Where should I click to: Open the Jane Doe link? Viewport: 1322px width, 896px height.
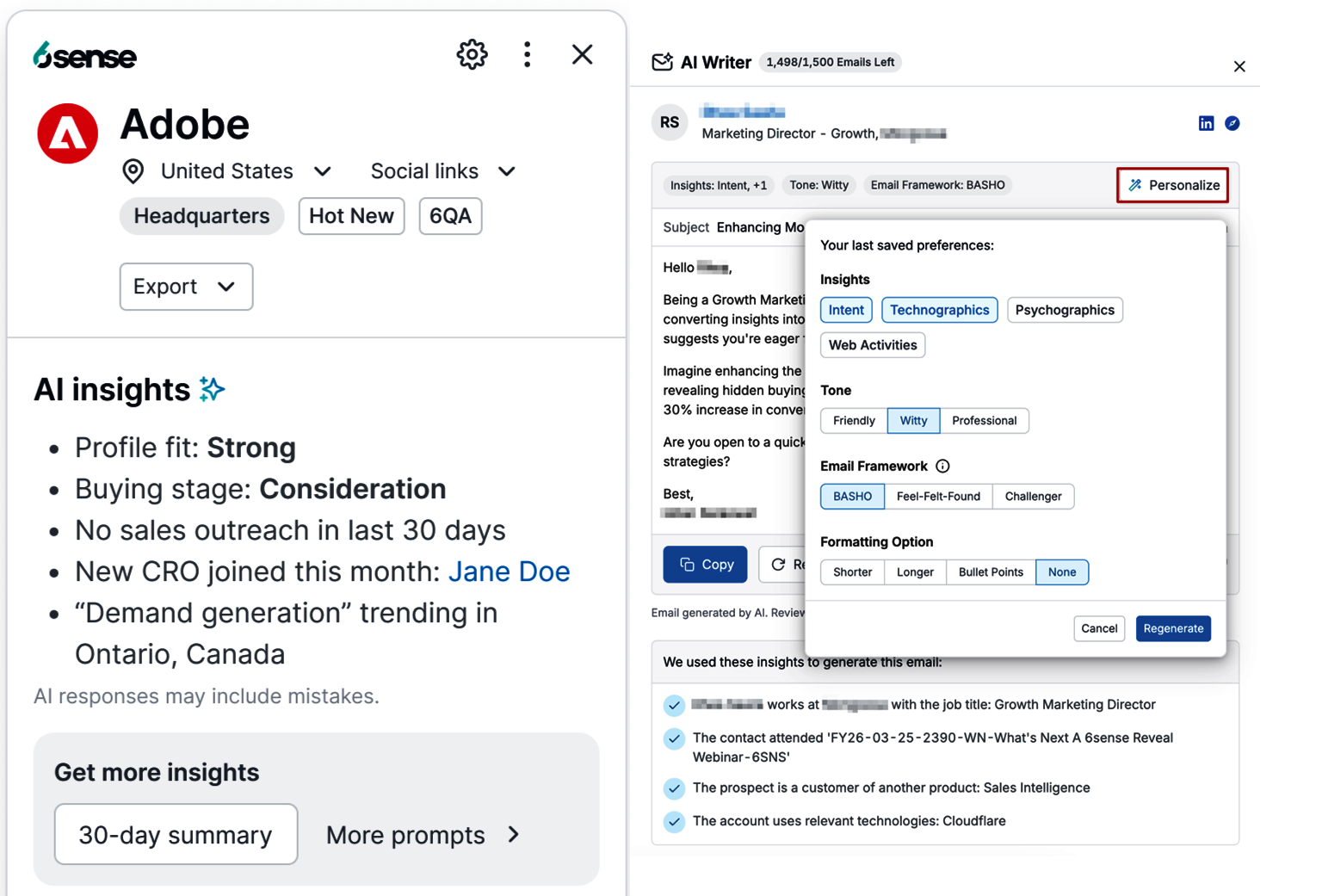pyautogui.click(x=509, y=572)
